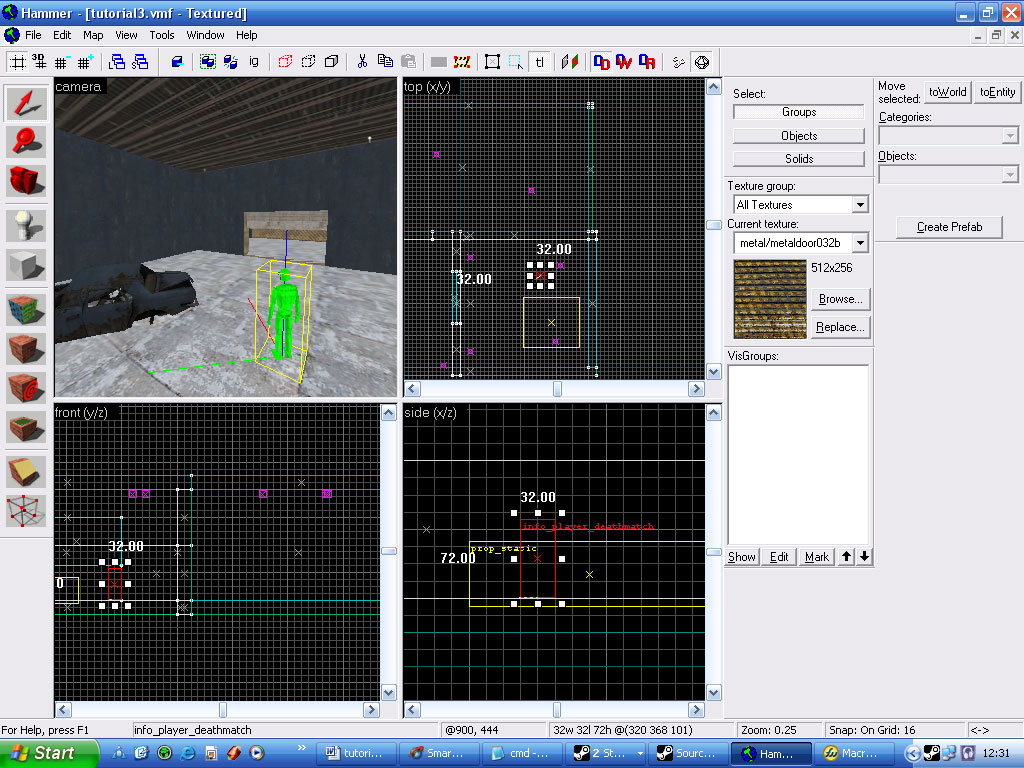Click the metaldoor032b texture preview thumbnail

coord(770,299)
